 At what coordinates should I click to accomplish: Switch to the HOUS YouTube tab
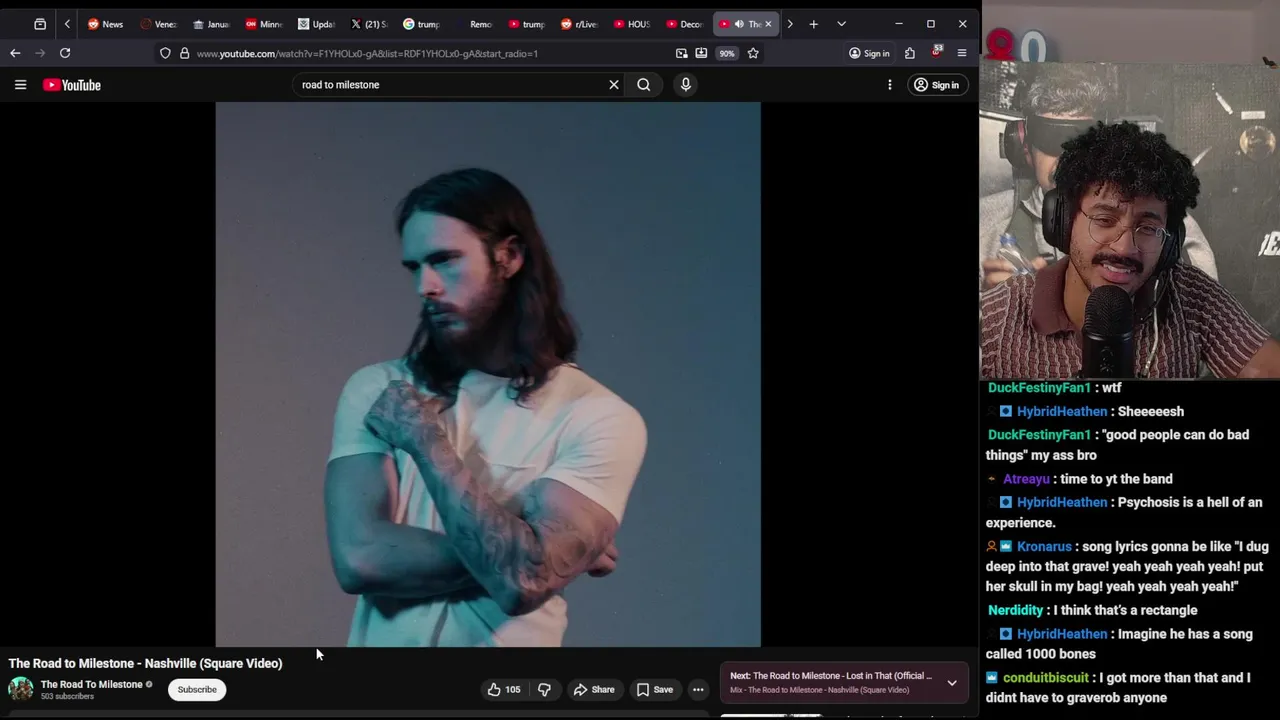pos(632,24)
